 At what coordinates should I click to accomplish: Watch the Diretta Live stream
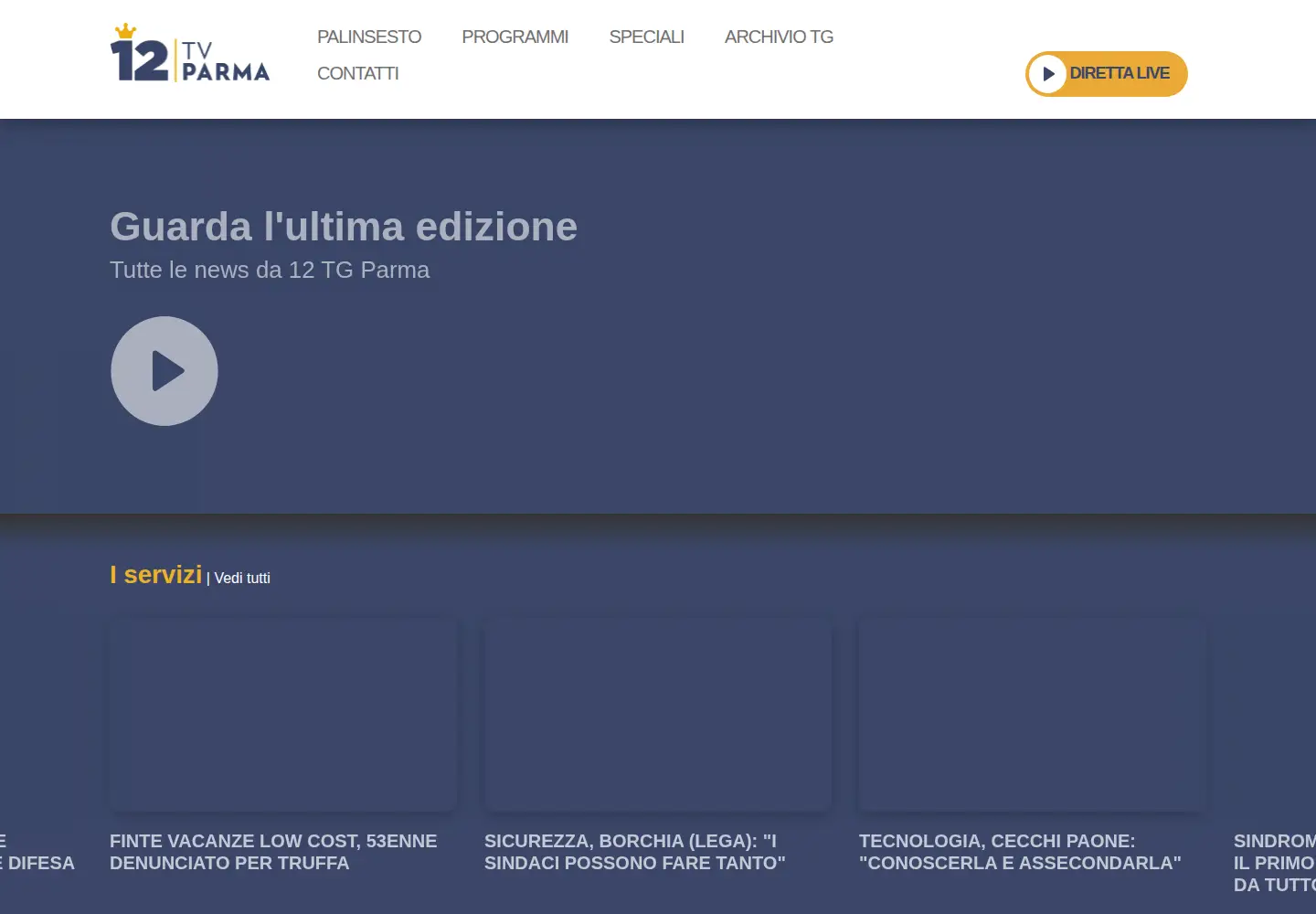(1107, 74)
